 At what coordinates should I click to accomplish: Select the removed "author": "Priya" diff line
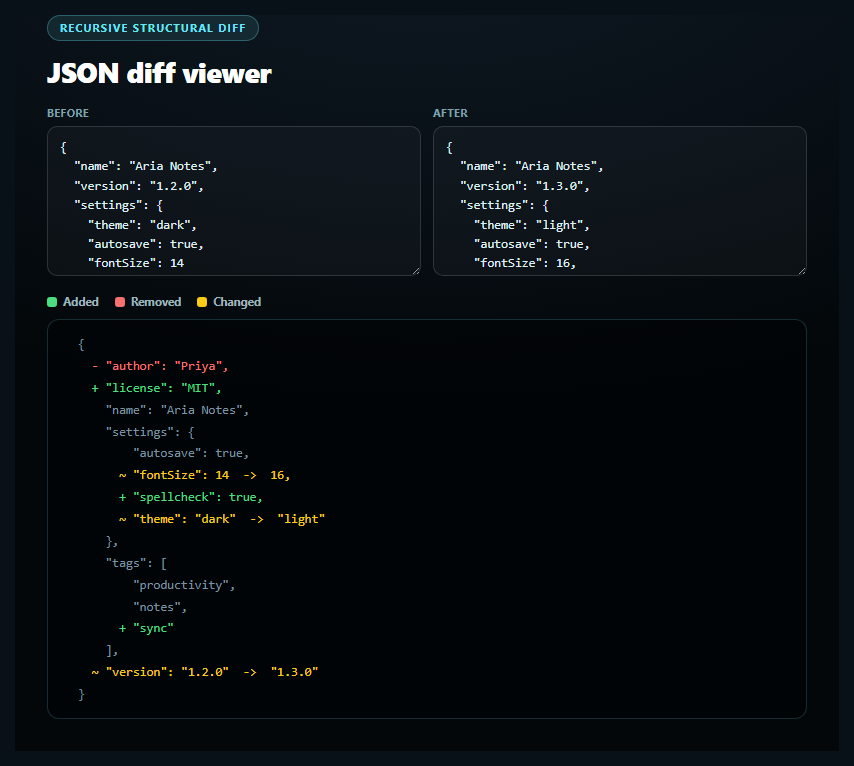pos(160,366)
